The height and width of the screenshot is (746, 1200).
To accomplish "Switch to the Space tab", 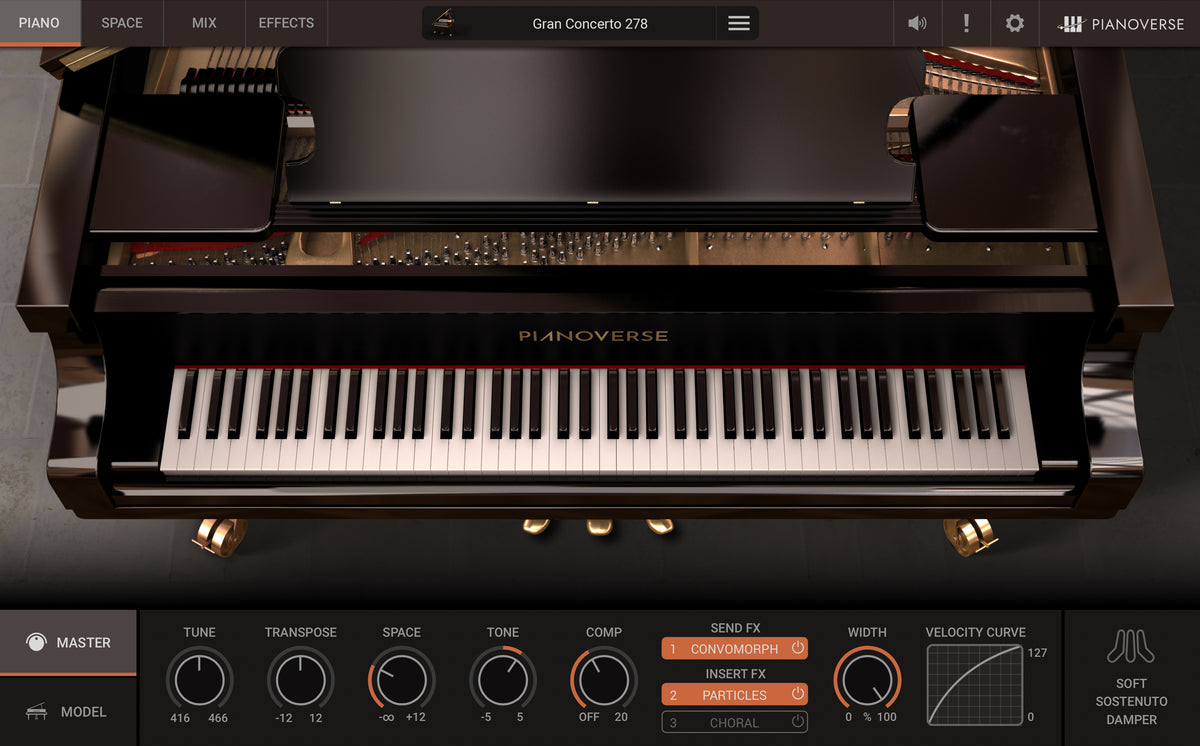I will pyautogui.click(x=122, y=23).
